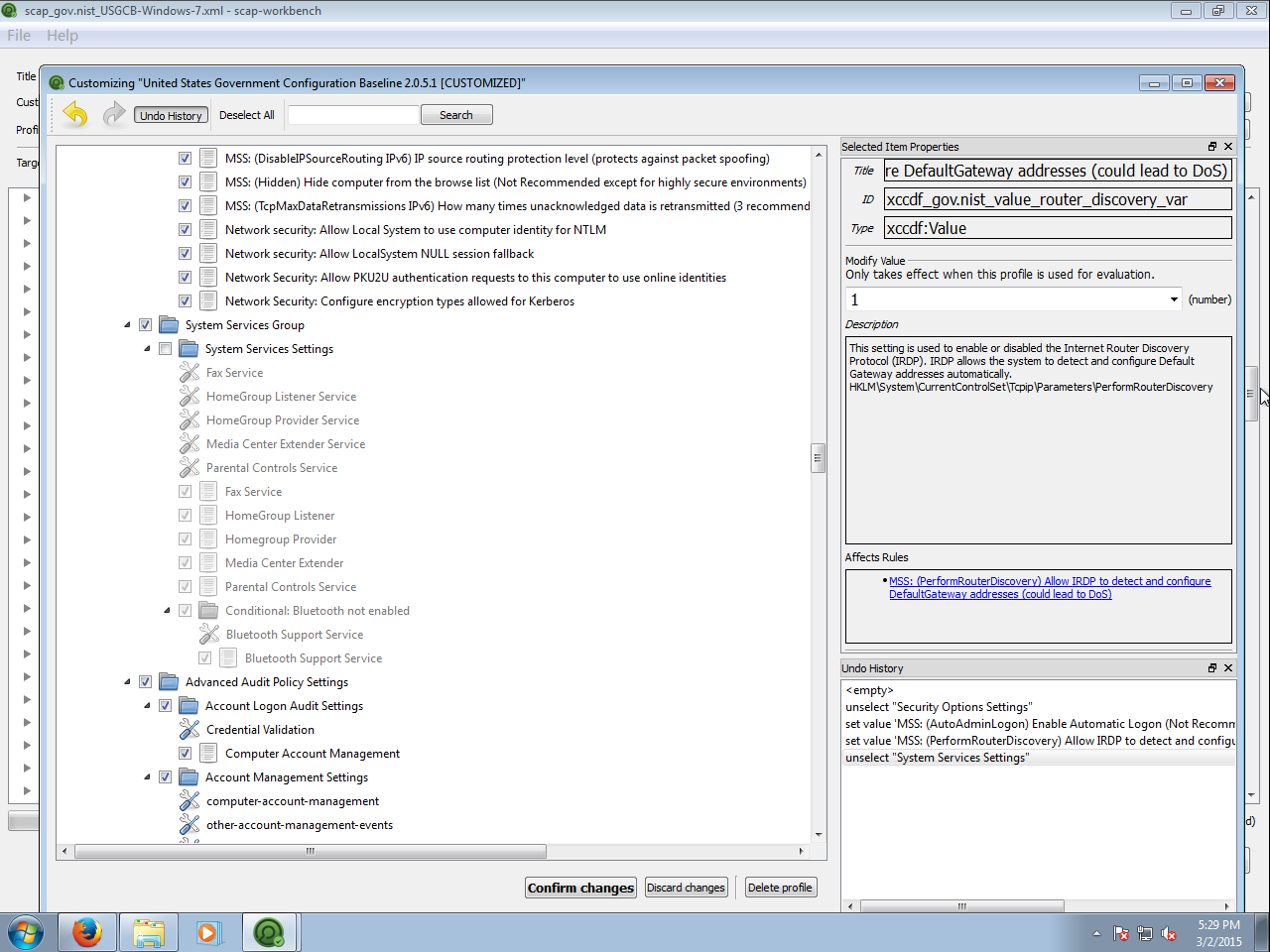Click Confirm changes button

(x=580, y=888)
